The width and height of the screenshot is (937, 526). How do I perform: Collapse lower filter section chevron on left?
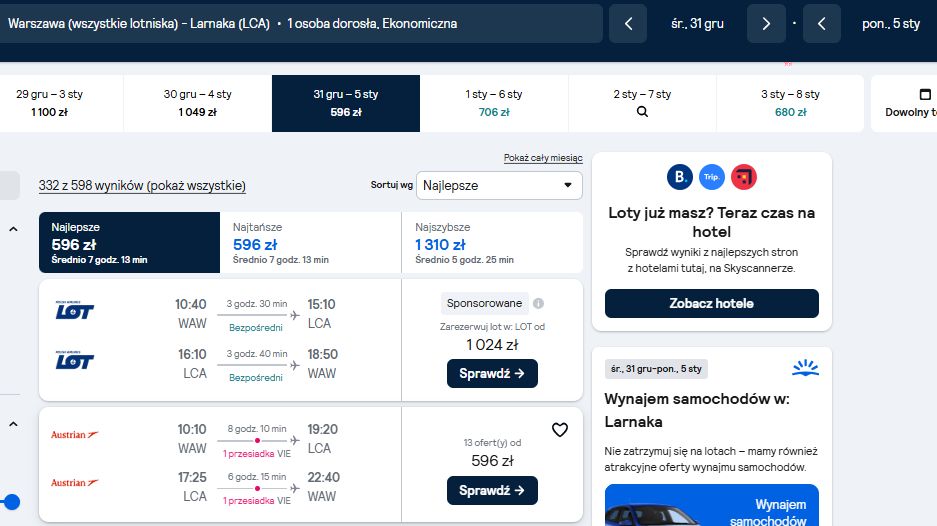pos(13,424)
